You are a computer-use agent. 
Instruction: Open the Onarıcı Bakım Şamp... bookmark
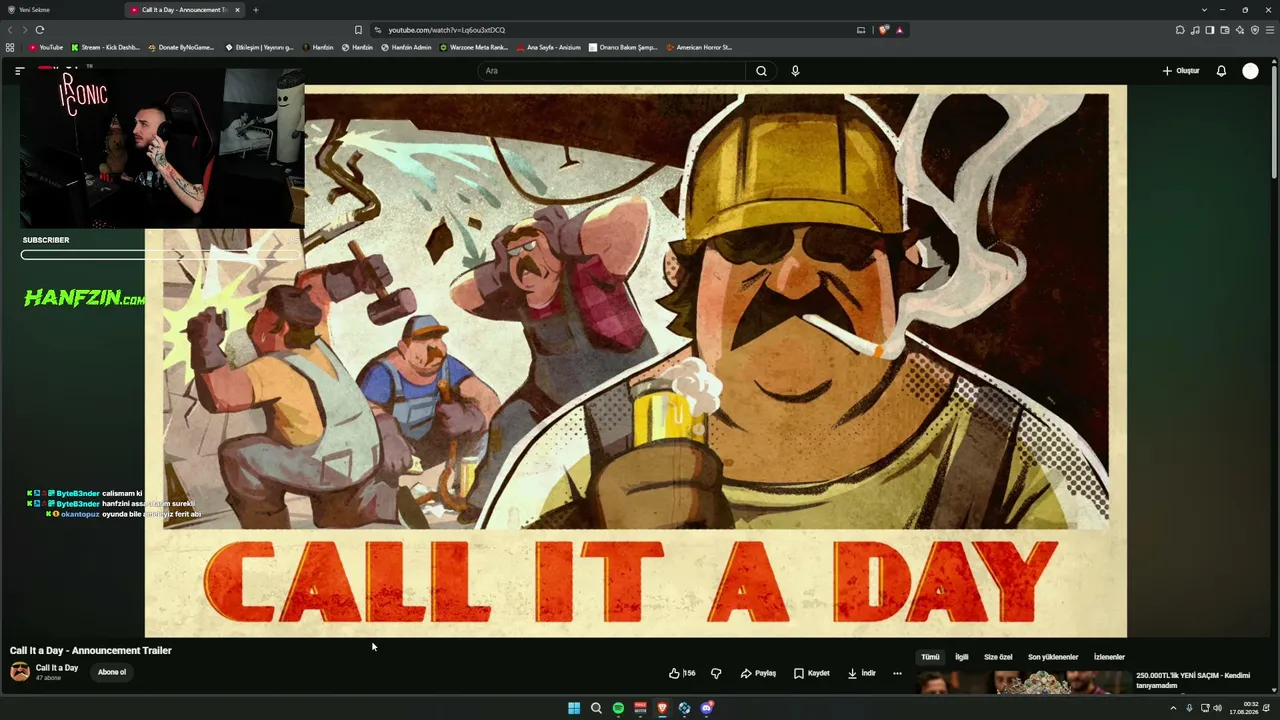point(623,47)
